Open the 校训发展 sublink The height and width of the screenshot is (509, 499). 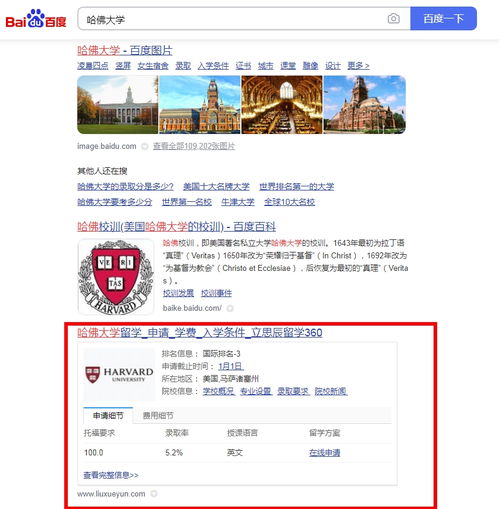click(178, 293)
